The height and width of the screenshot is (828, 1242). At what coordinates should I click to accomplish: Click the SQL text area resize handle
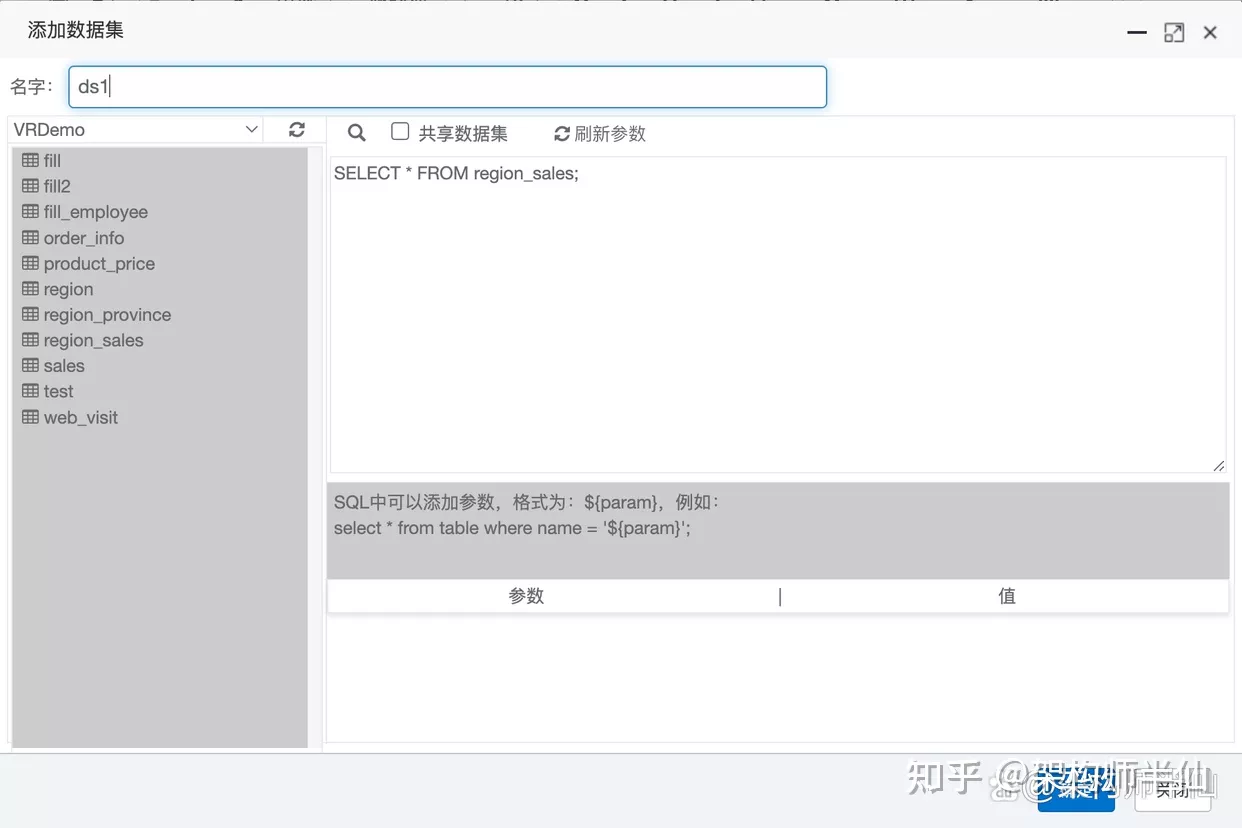[1218, 465]
